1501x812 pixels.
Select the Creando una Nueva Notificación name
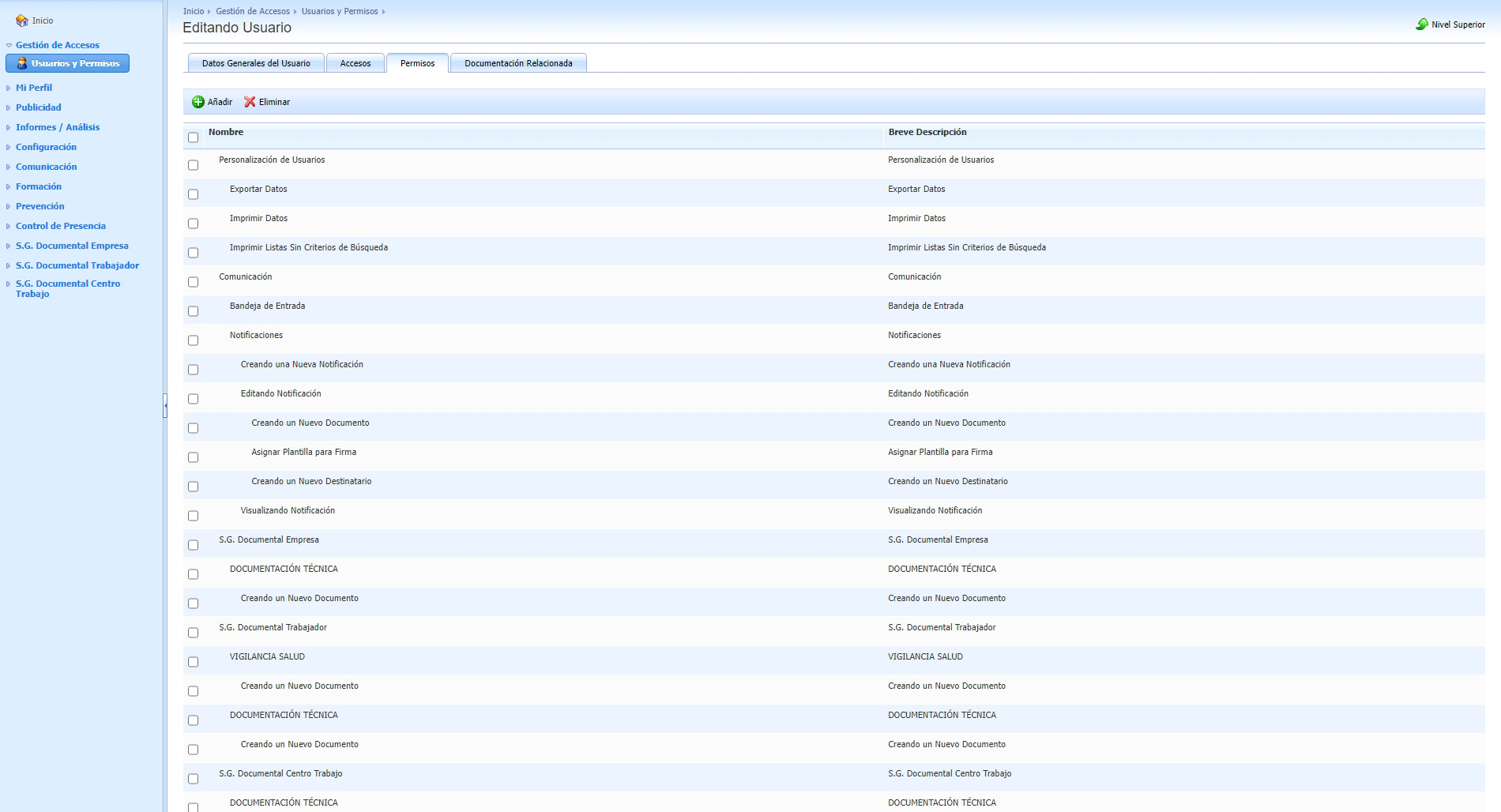[x=302, y=364]
